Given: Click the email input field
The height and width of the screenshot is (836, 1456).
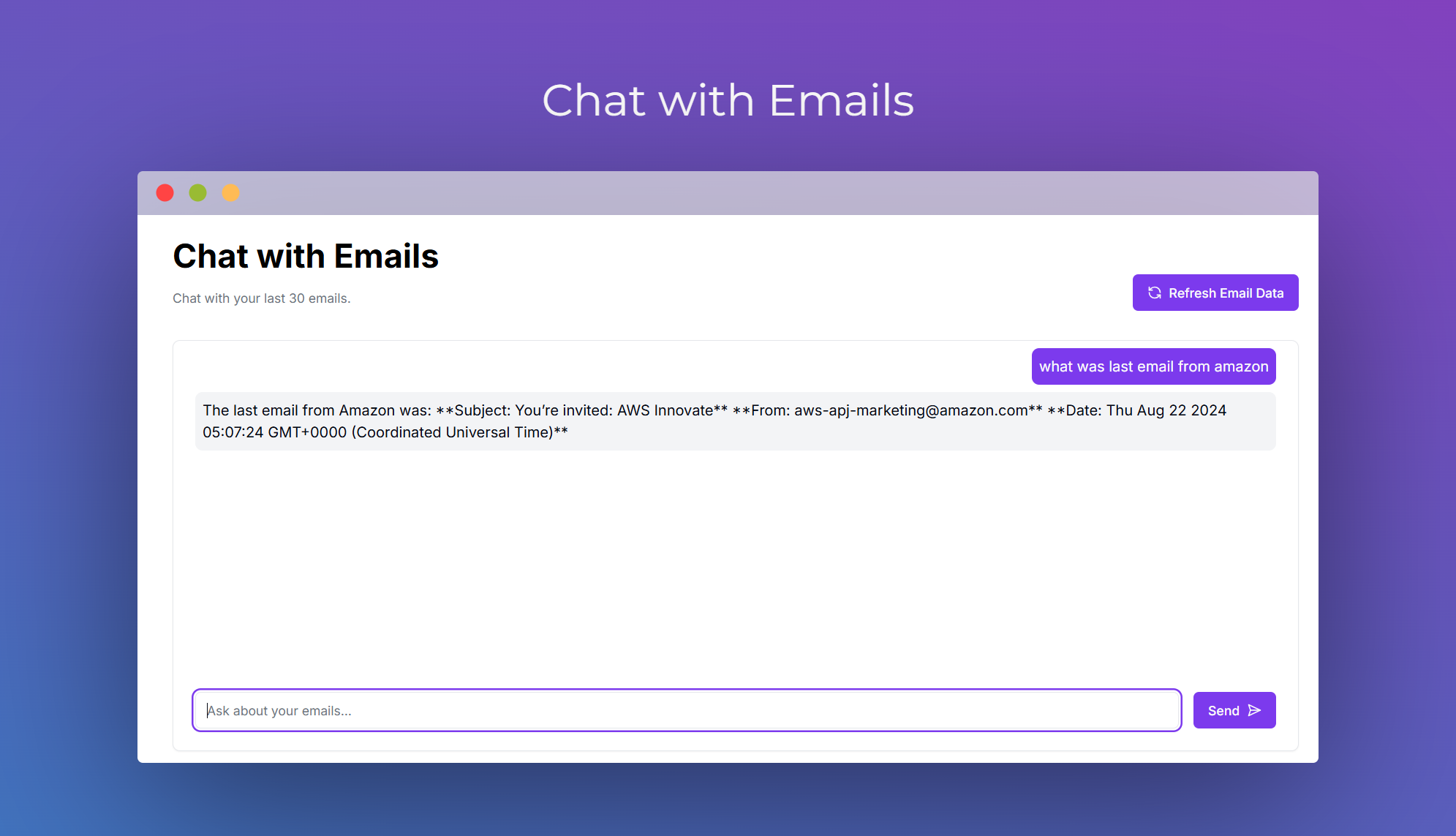Looking at the screenshot, I should 686,710.
